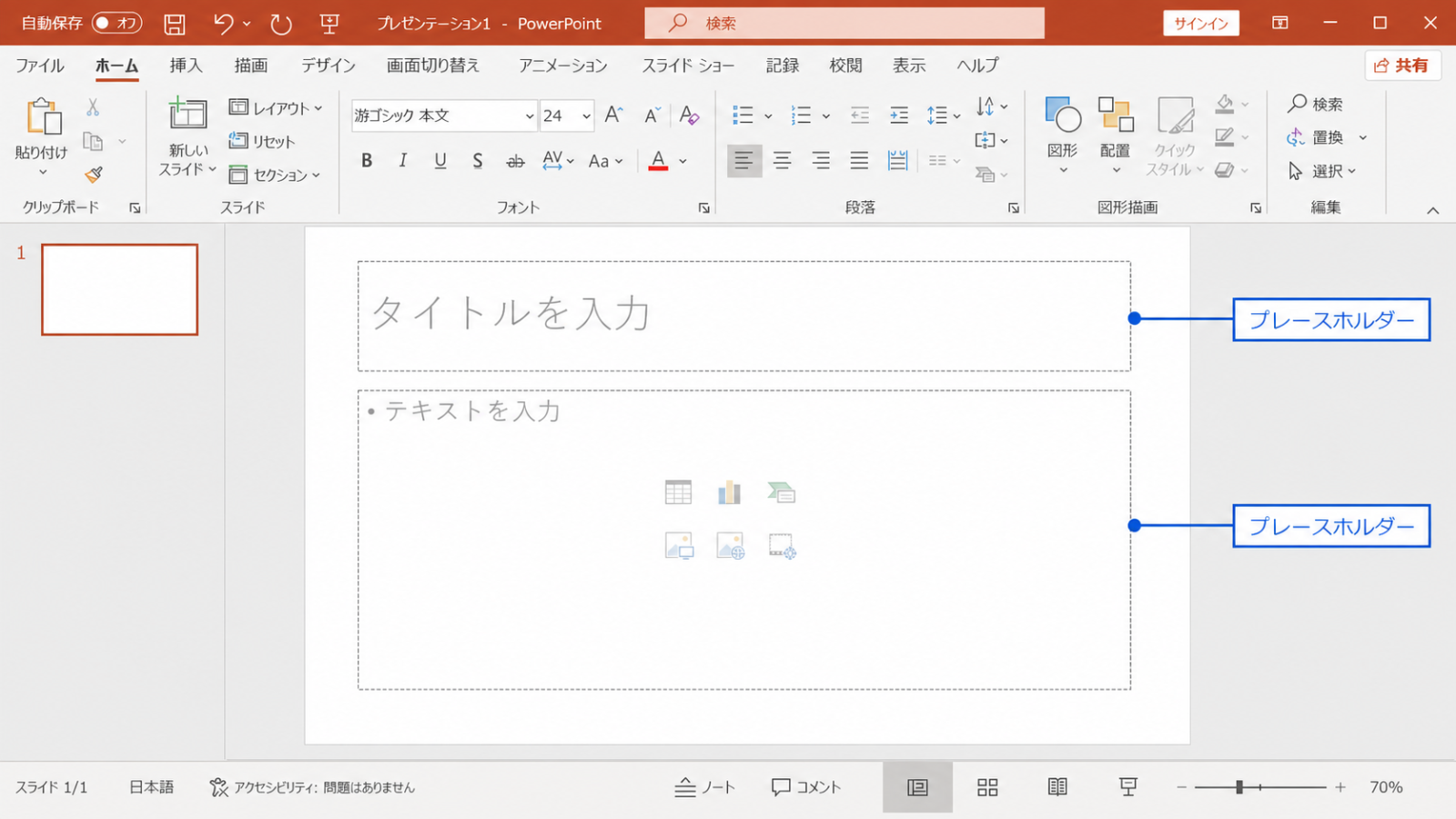This screenshot has width=1456, height=819.
Task: Toggle left text alignment
Action: pyautogui.click(x=744, y=161)
